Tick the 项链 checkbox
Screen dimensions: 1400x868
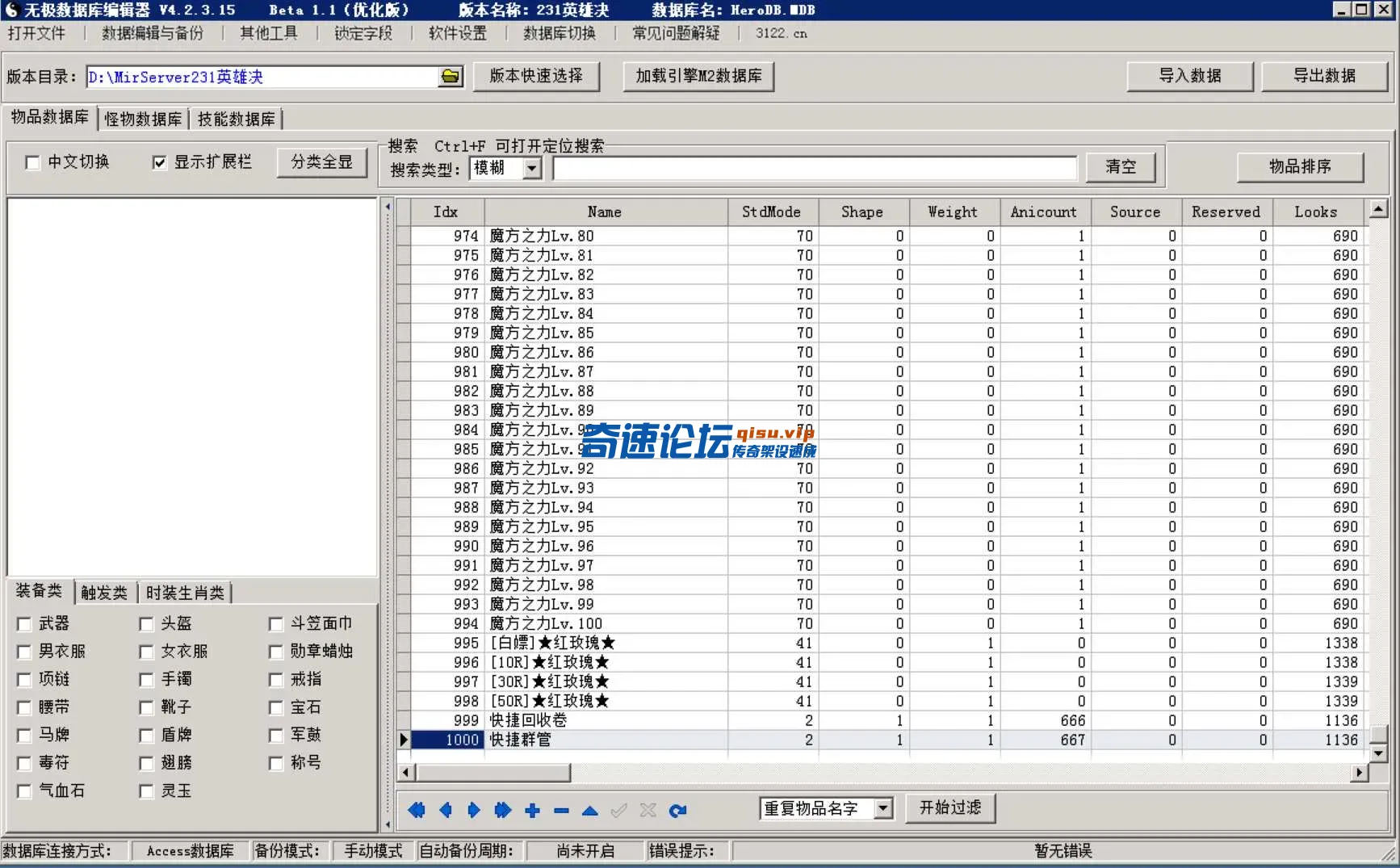24,680
